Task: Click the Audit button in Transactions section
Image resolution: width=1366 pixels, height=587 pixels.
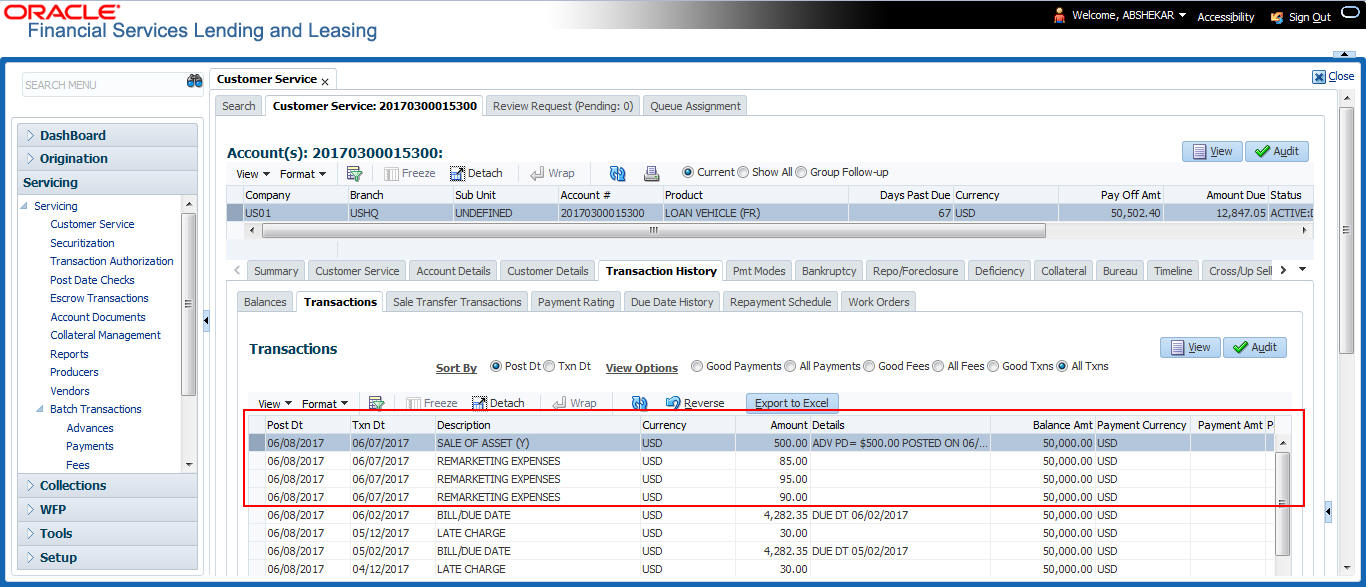Action: (x=1254, y=347)
